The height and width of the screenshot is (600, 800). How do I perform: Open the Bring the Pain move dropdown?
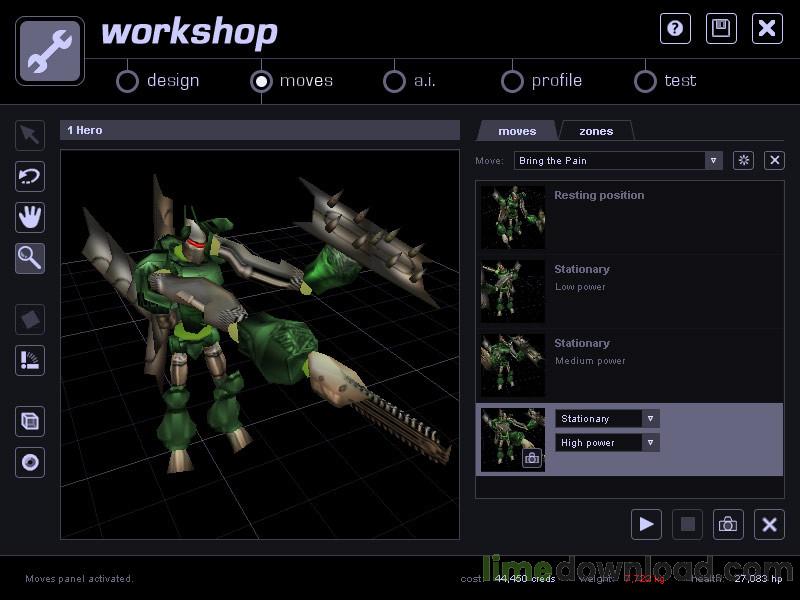click(x=713, y=160)
